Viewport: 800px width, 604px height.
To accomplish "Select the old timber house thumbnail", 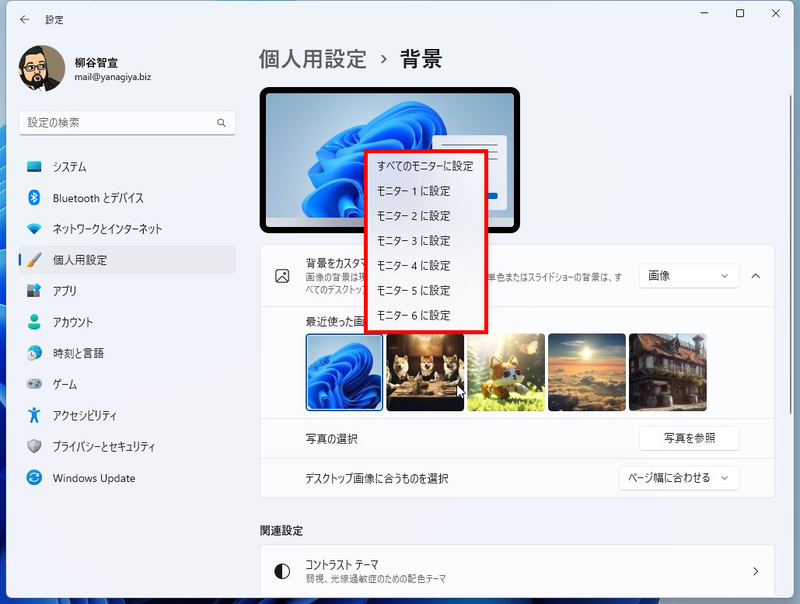I will pos(668,372).
